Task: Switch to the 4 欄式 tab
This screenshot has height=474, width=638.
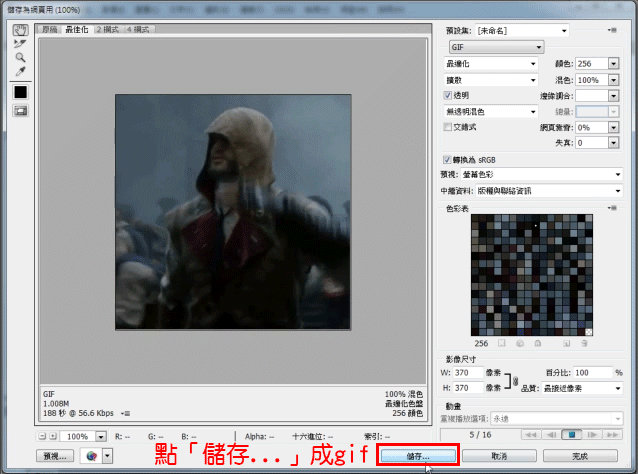Action: coord(138,29)
